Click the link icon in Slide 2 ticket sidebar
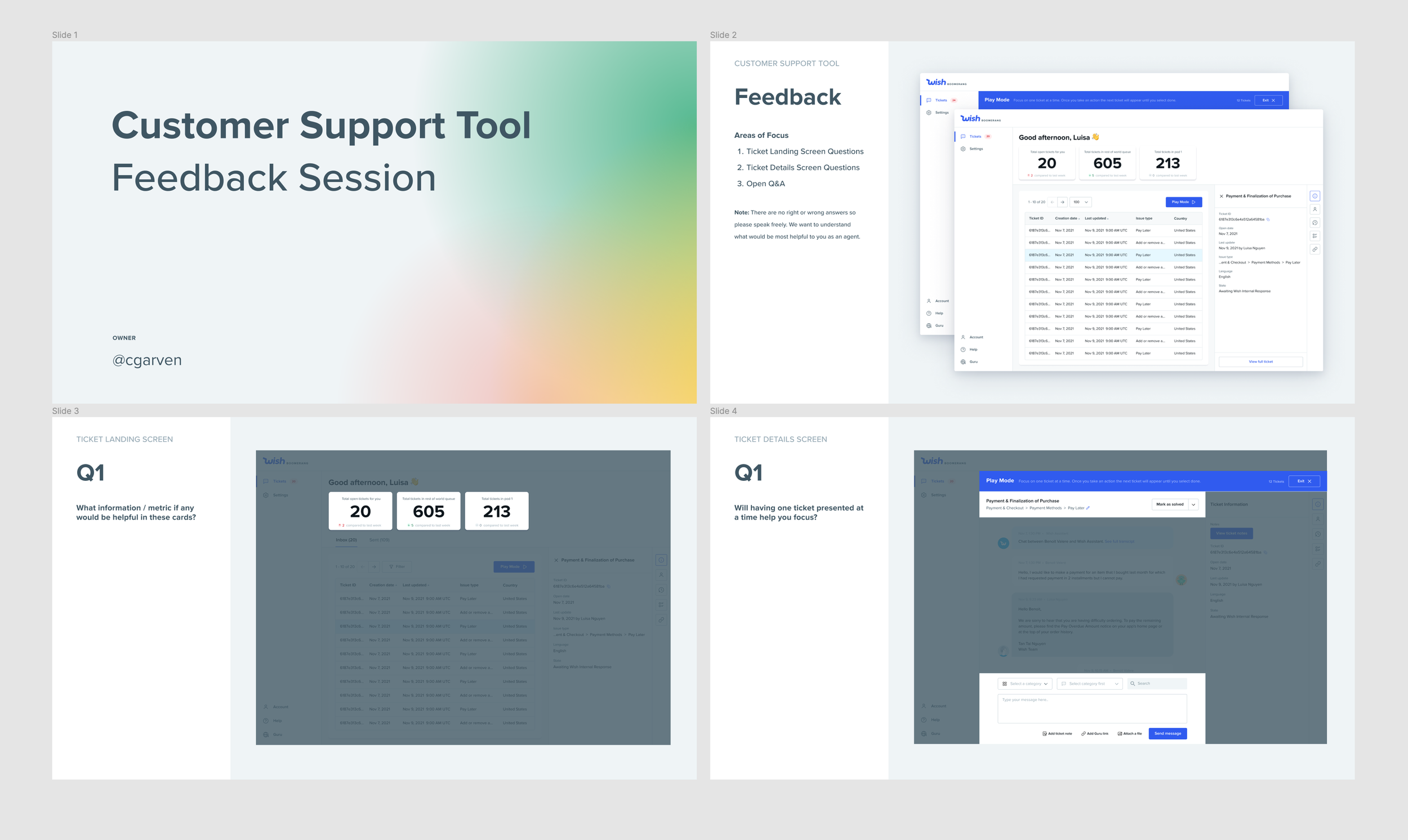This screenshot has width=1408, height=840. click(1315, 249)
